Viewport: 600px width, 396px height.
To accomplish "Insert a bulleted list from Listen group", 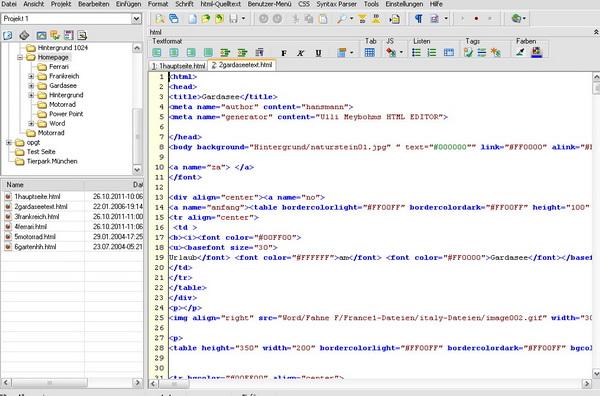I will (x=416, y=52).
